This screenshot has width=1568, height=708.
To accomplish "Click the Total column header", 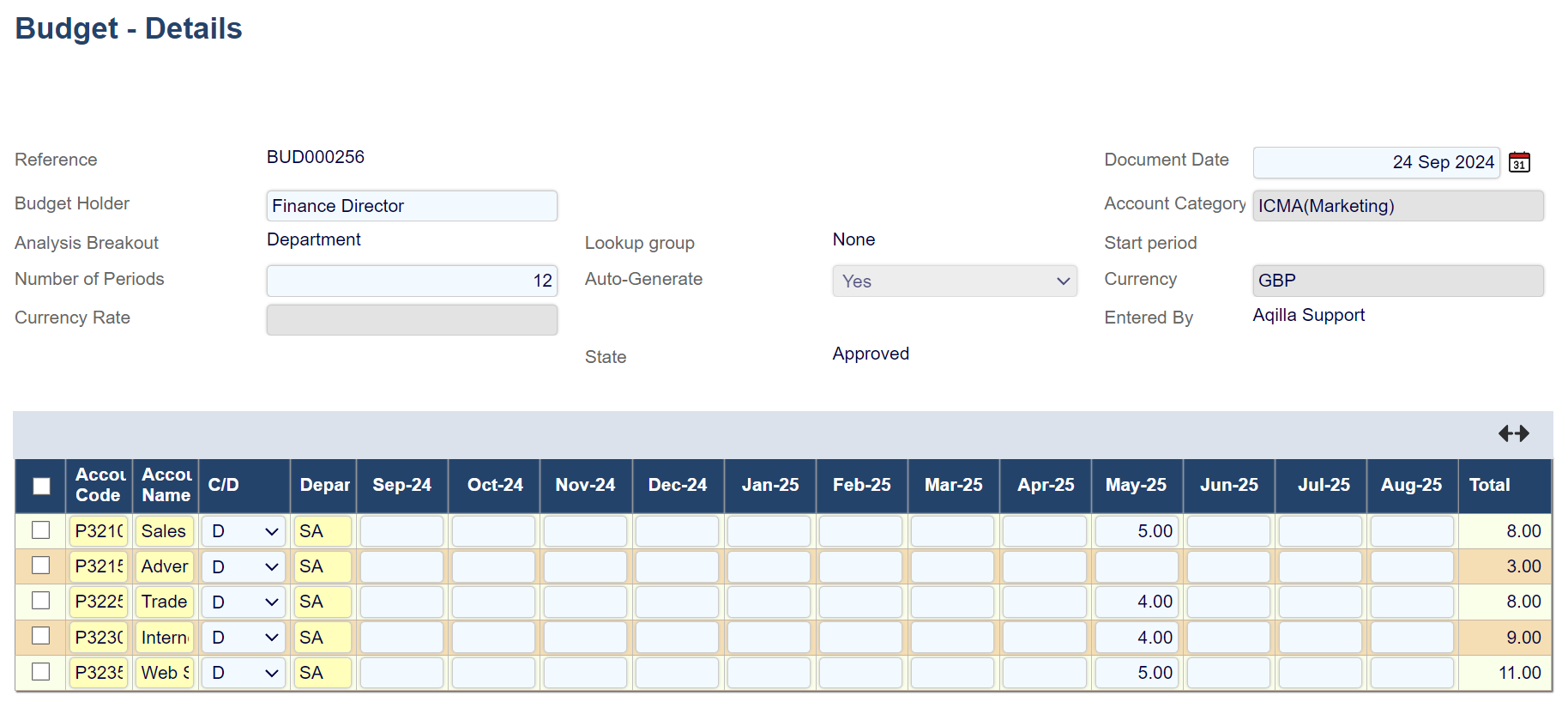I will pos(1489,485).
